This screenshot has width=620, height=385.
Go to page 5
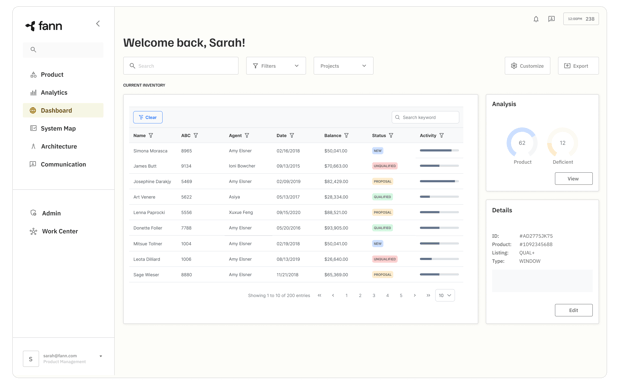pos(401,296)
